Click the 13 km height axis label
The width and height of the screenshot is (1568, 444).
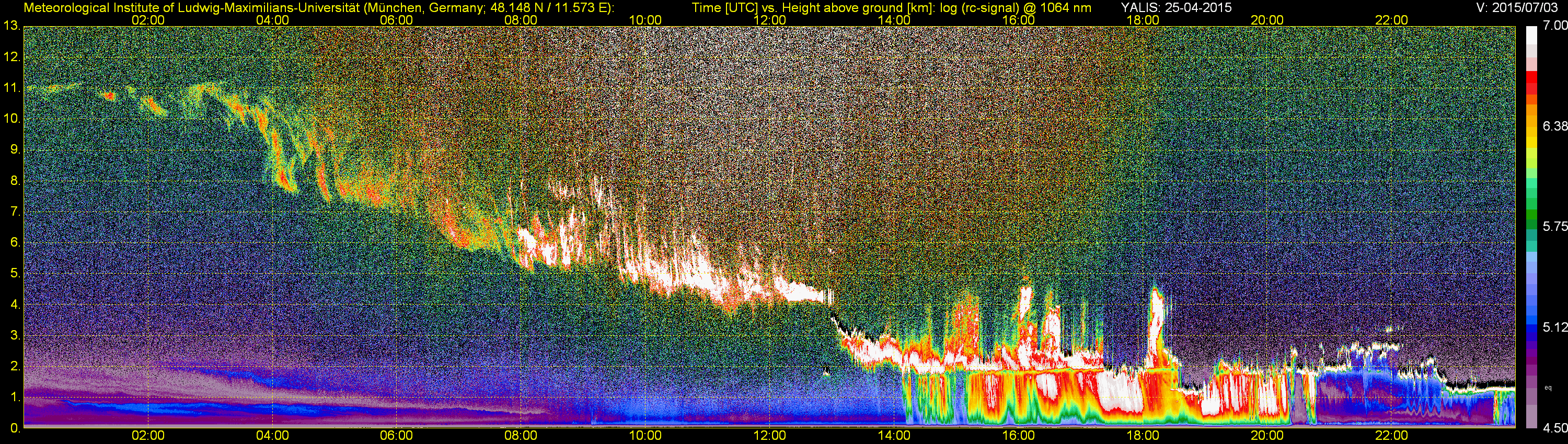coord(11,26)
